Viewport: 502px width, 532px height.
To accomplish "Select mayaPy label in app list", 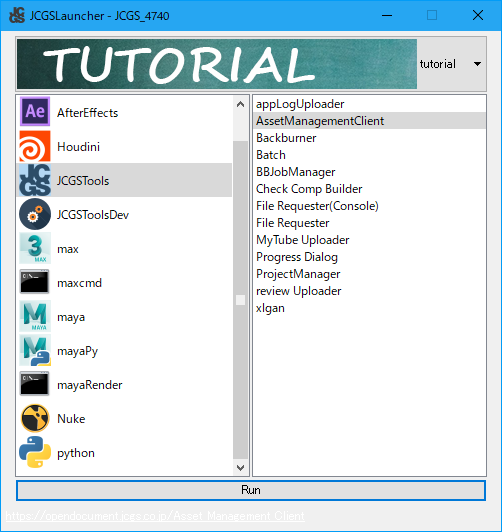I will 77,351.
